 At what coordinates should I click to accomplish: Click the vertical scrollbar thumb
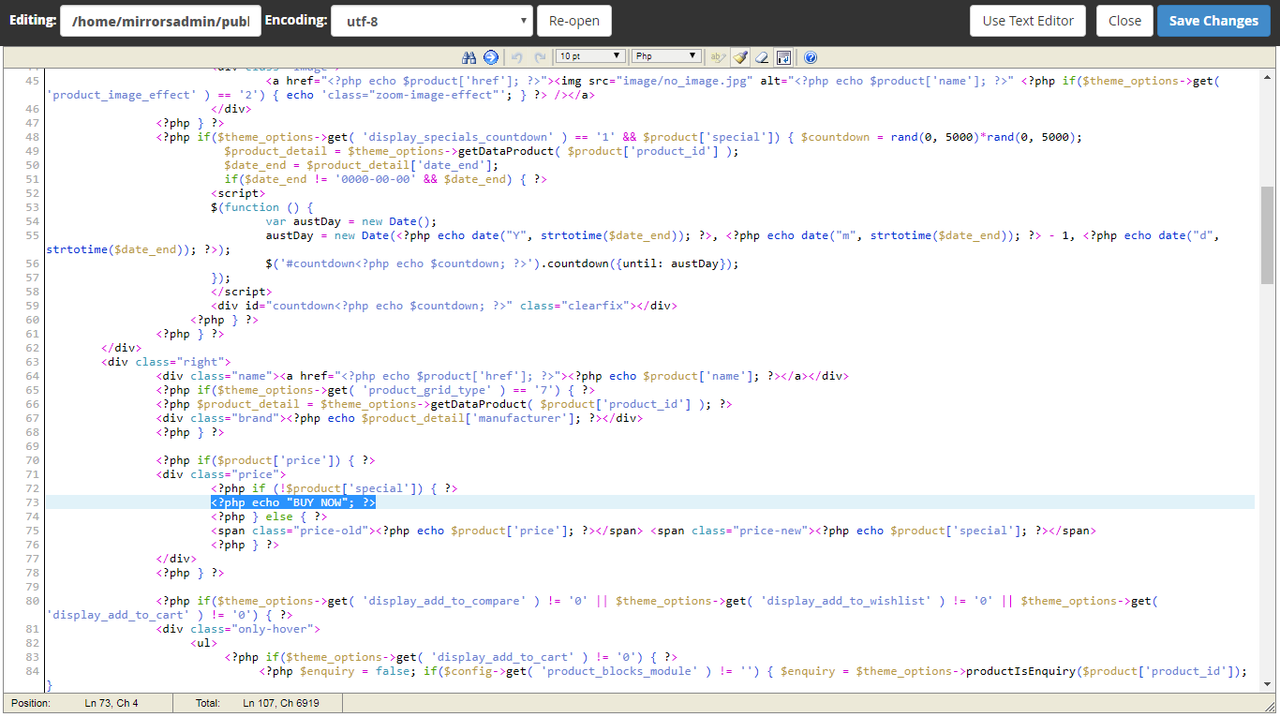(x=1268, y=235)
